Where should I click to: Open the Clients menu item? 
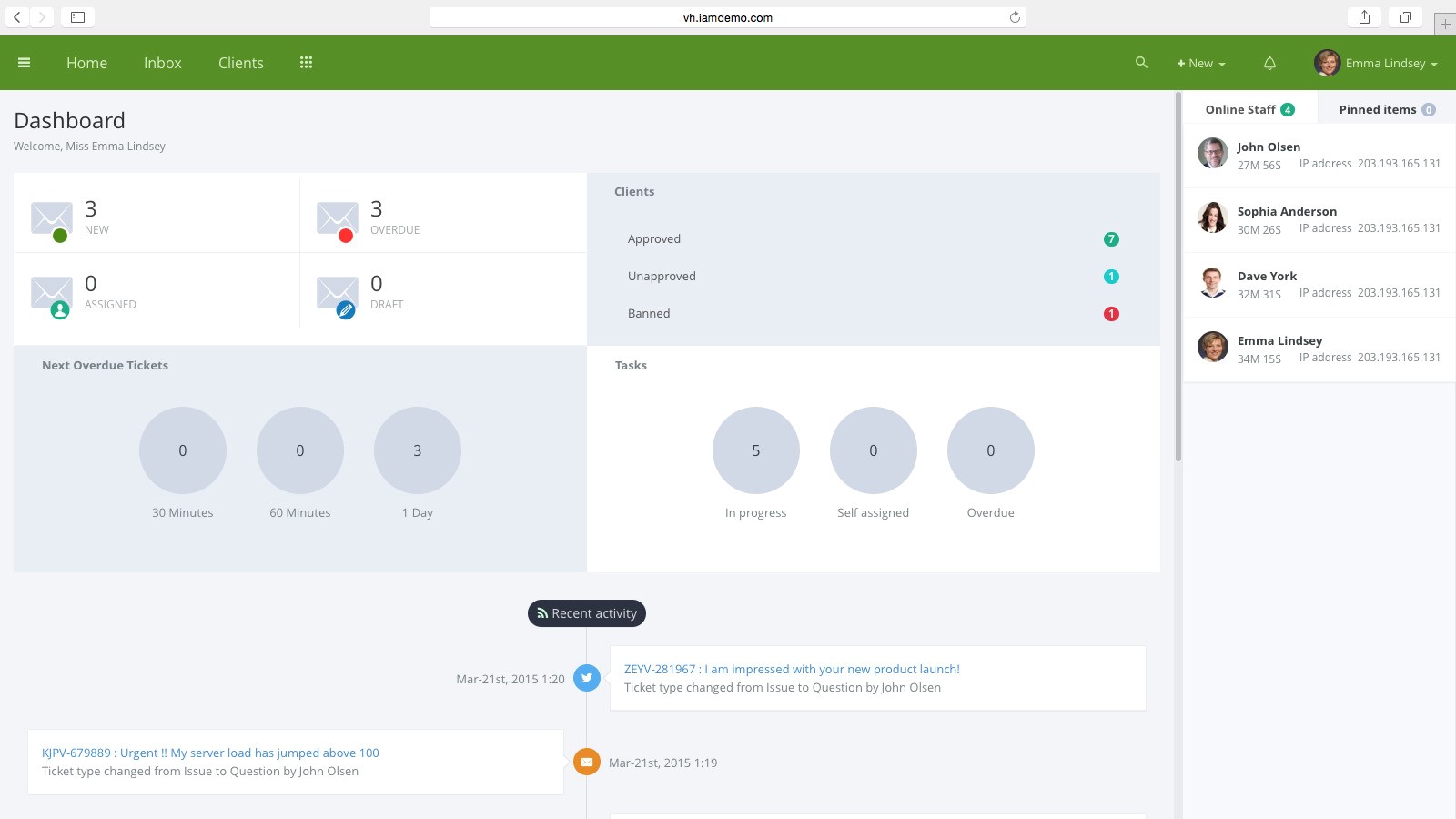pos(239,63)
